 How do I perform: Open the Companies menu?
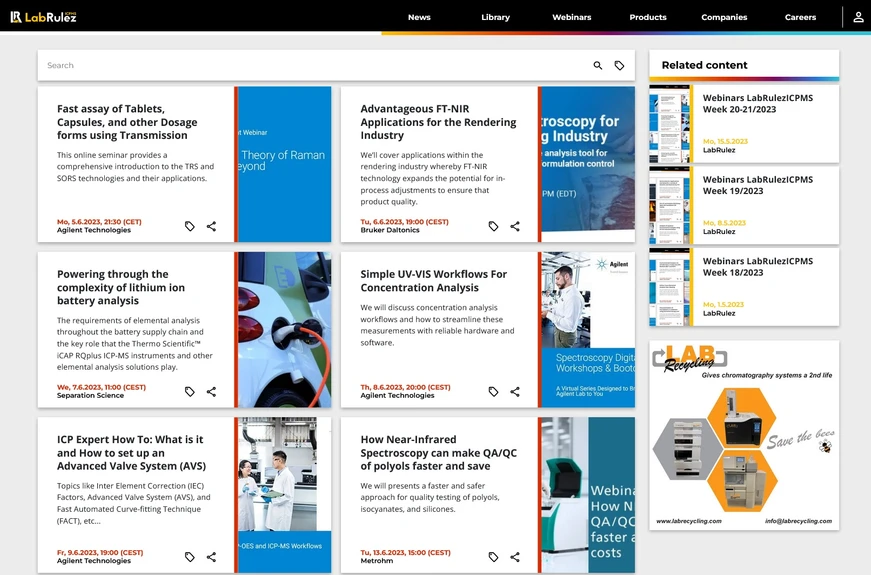[724, 17]
